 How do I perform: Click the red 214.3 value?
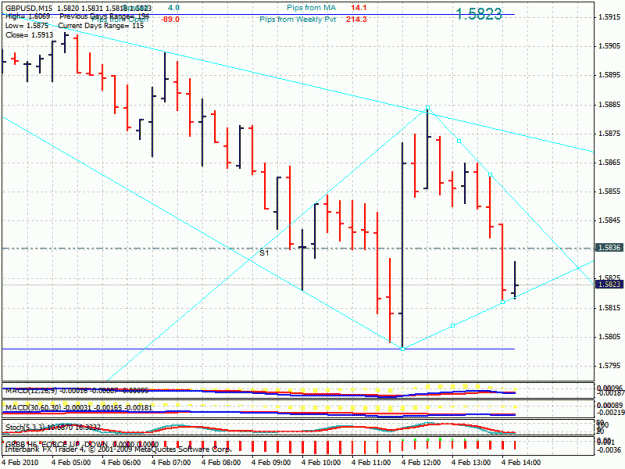356,19
